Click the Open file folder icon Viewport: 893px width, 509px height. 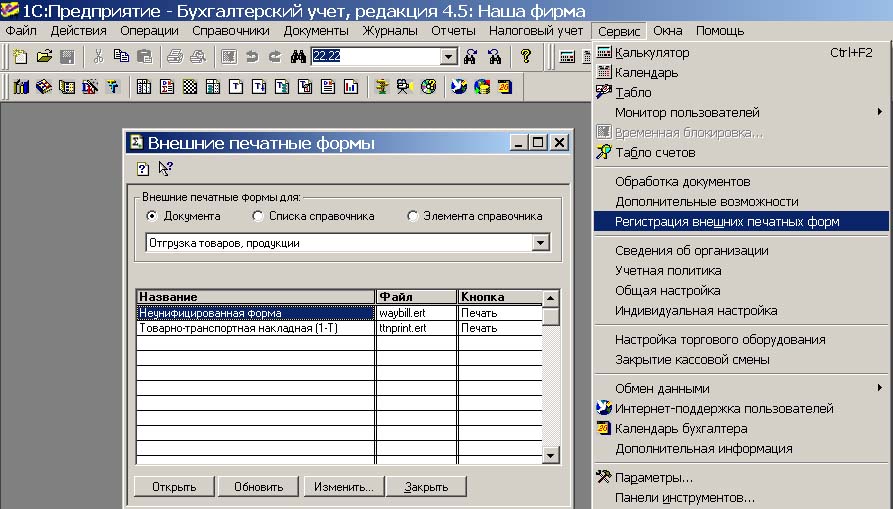coord(43,57)
